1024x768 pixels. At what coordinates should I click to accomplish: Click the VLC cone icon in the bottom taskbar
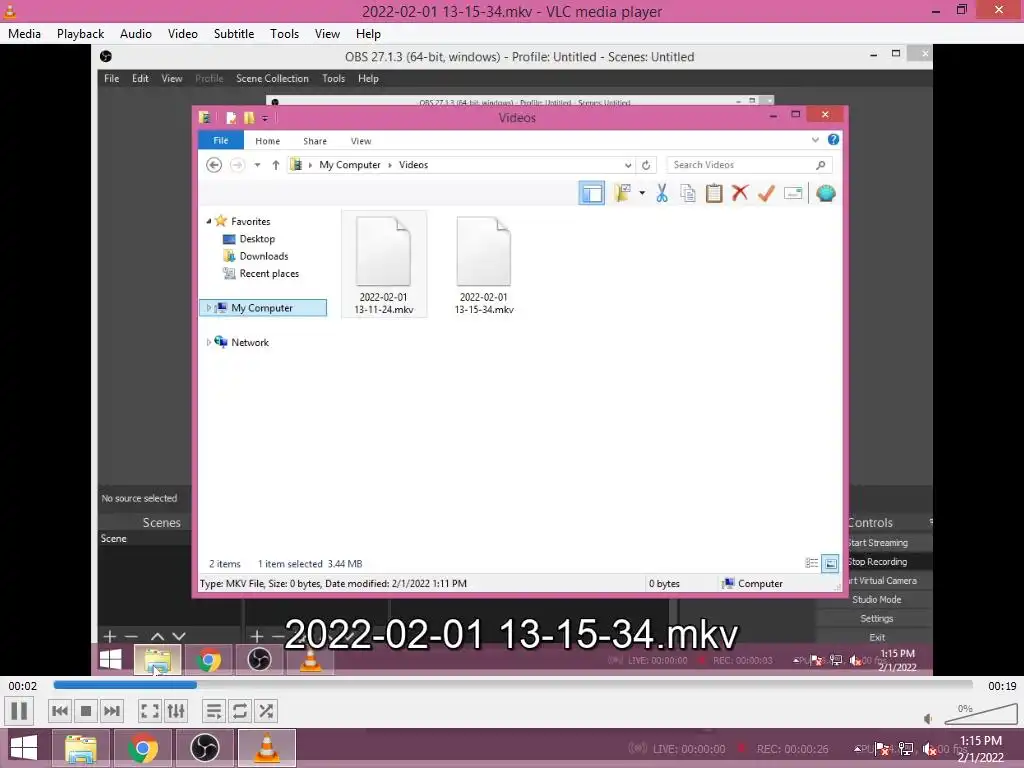[x=266, y=748]
